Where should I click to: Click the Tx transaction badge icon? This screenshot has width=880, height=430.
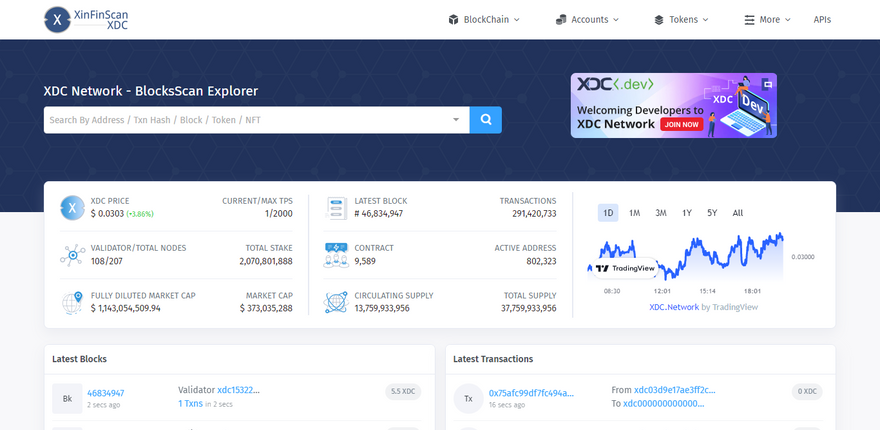pyautogui.click(x=468, y=398)
